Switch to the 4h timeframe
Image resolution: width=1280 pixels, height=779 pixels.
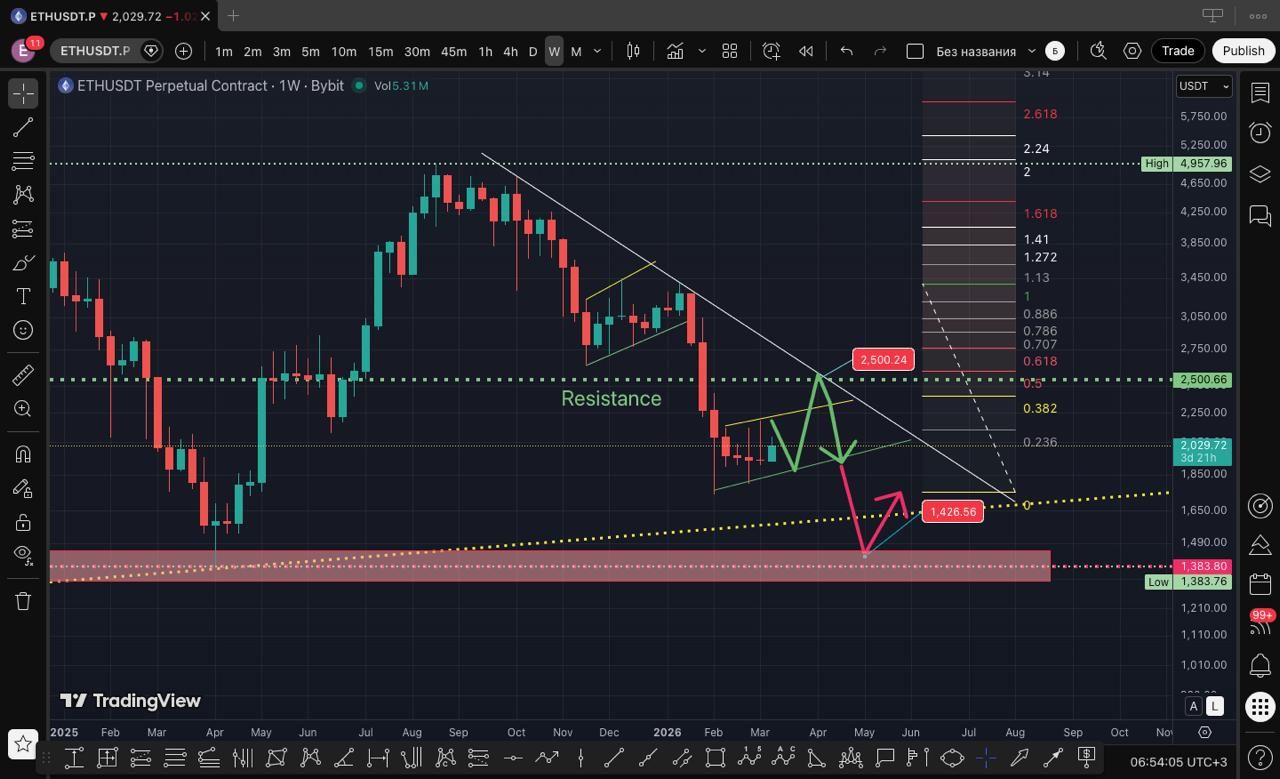click(x=510, y=51)
